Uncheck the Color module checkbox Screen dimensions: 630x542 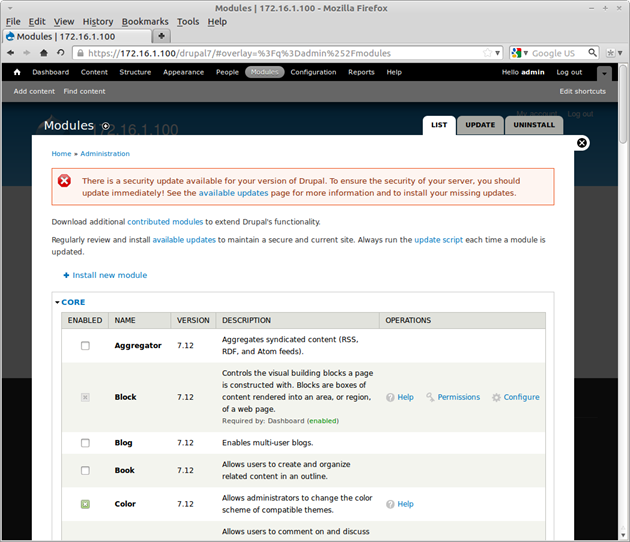[x=85, y=504]
